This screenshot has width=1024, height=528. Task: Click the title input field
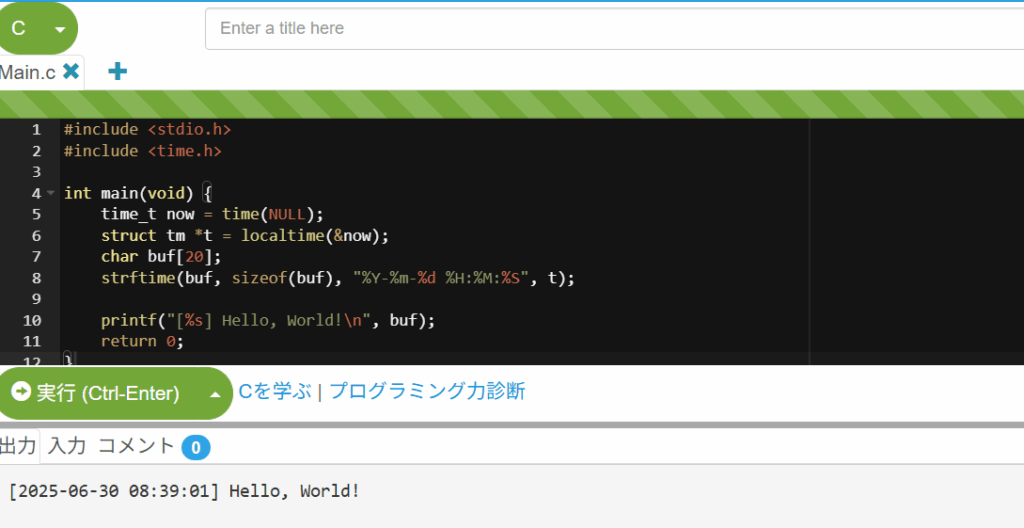tap(615, 28)
